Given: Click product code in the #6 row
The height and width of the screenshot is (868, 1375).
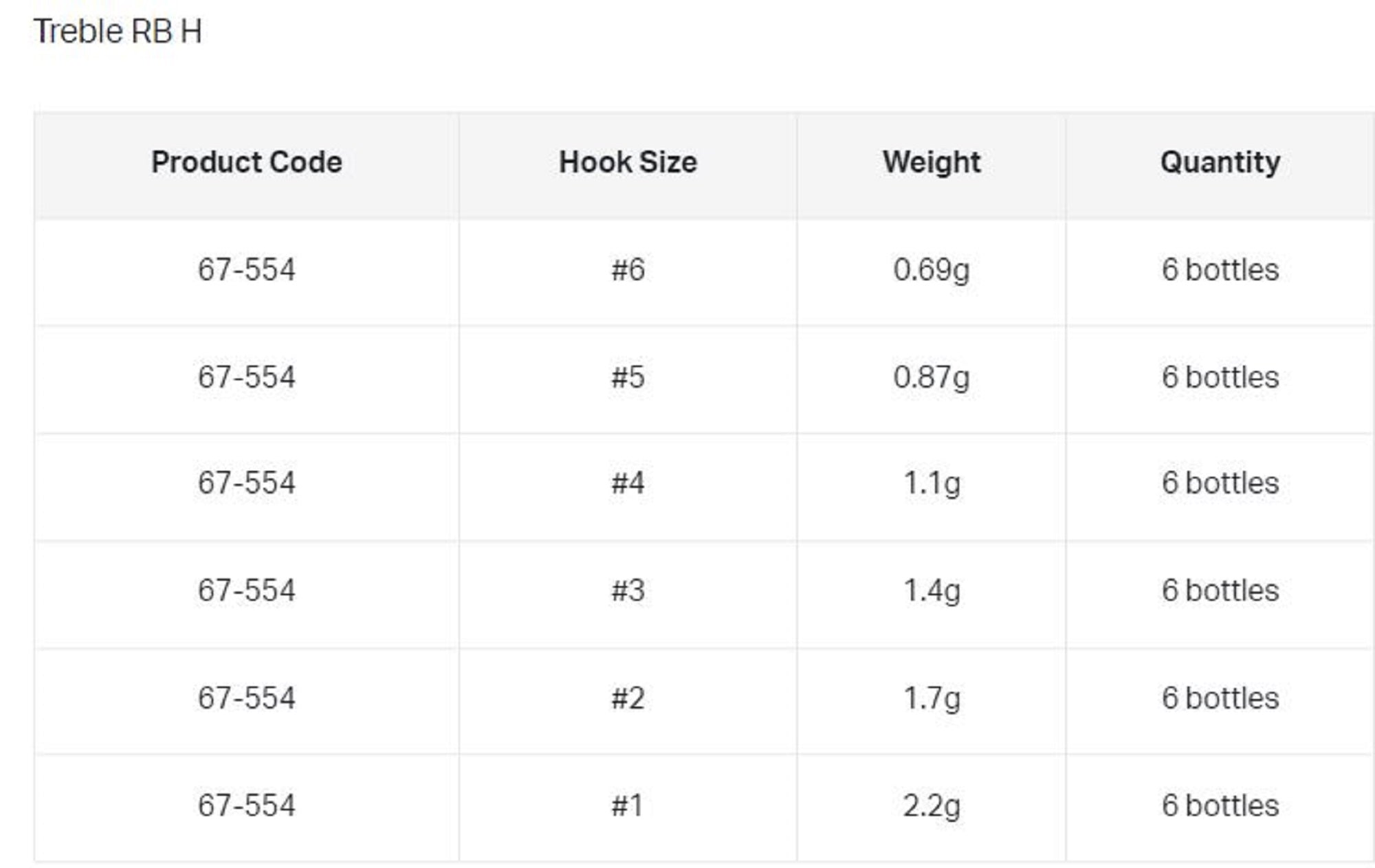Looking at the screenshot, I should point(246,270).
